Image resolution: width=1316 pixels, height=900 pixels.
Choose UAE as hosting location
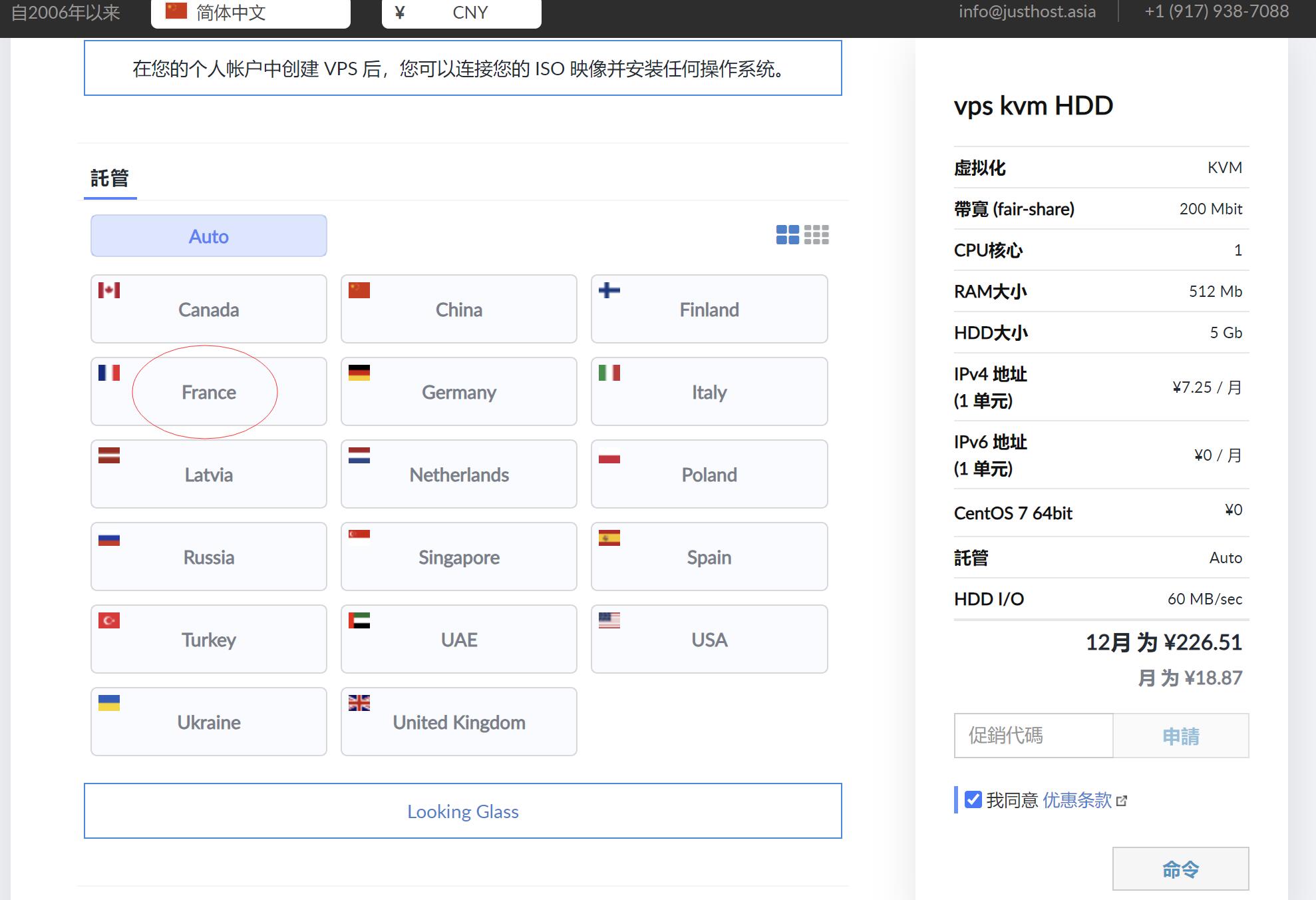459,639
